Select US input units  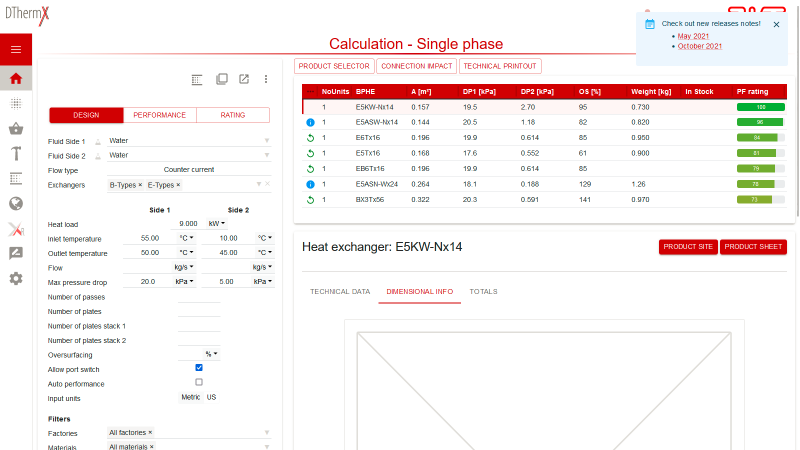(x=211, y=397)
